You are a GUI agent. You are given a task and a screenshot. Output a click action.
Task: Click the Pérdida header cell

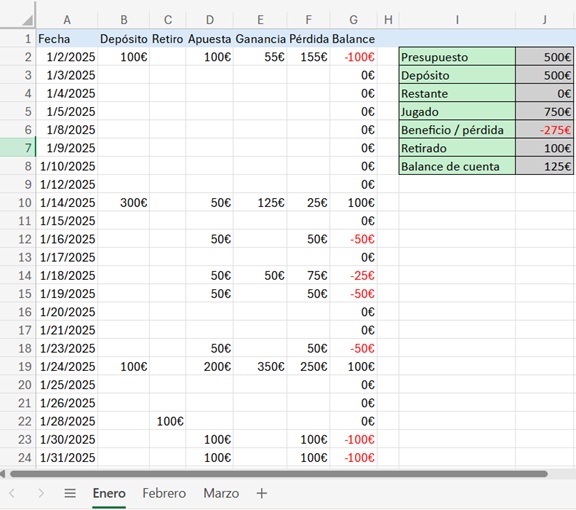pyautogui.click(x=309, y=39)
